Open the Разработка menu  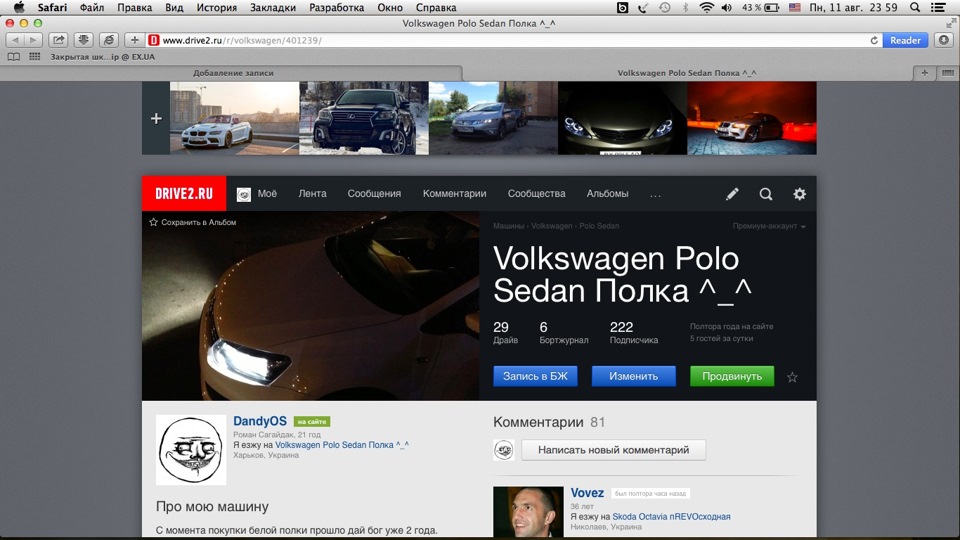(x=337, y=7)
